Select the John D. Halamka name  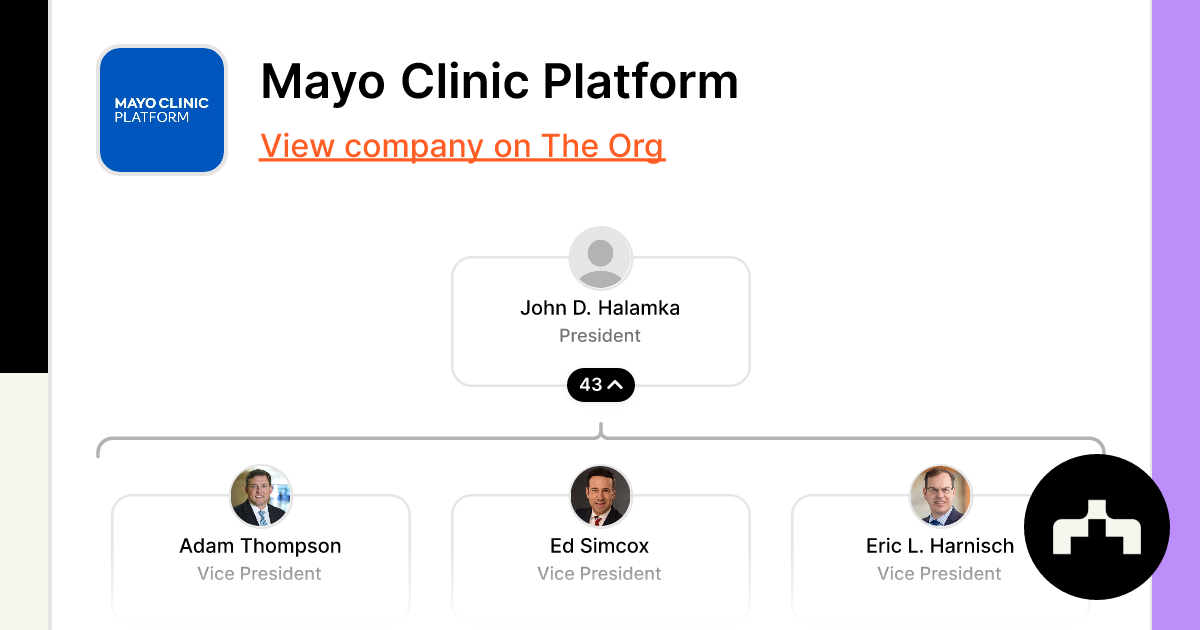pyautogui.click(x=600, y=308)
